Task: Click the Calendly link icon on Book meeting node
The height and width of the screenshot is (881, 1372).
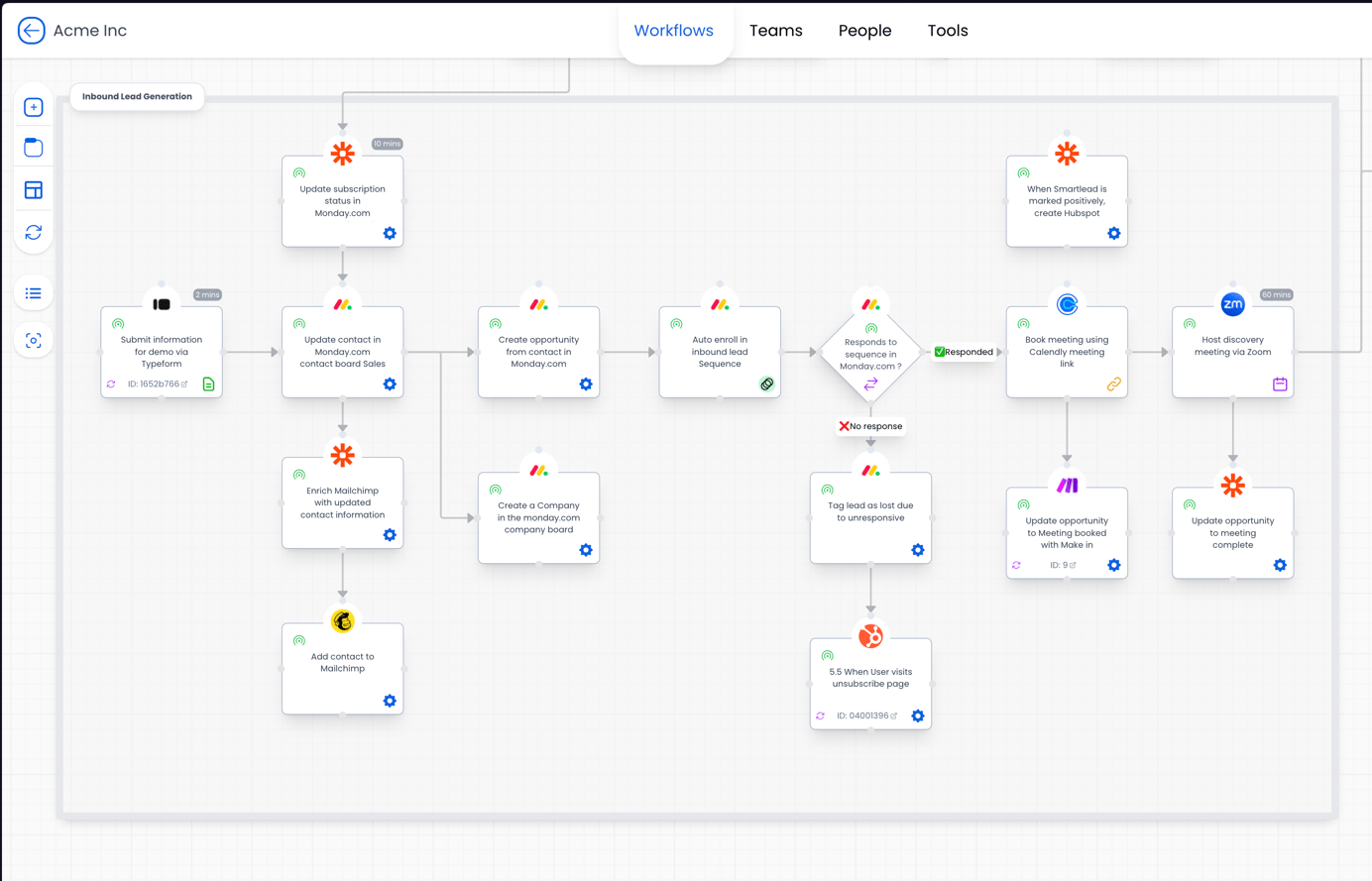Action: pyautogui.click(x=1115, y=384)
